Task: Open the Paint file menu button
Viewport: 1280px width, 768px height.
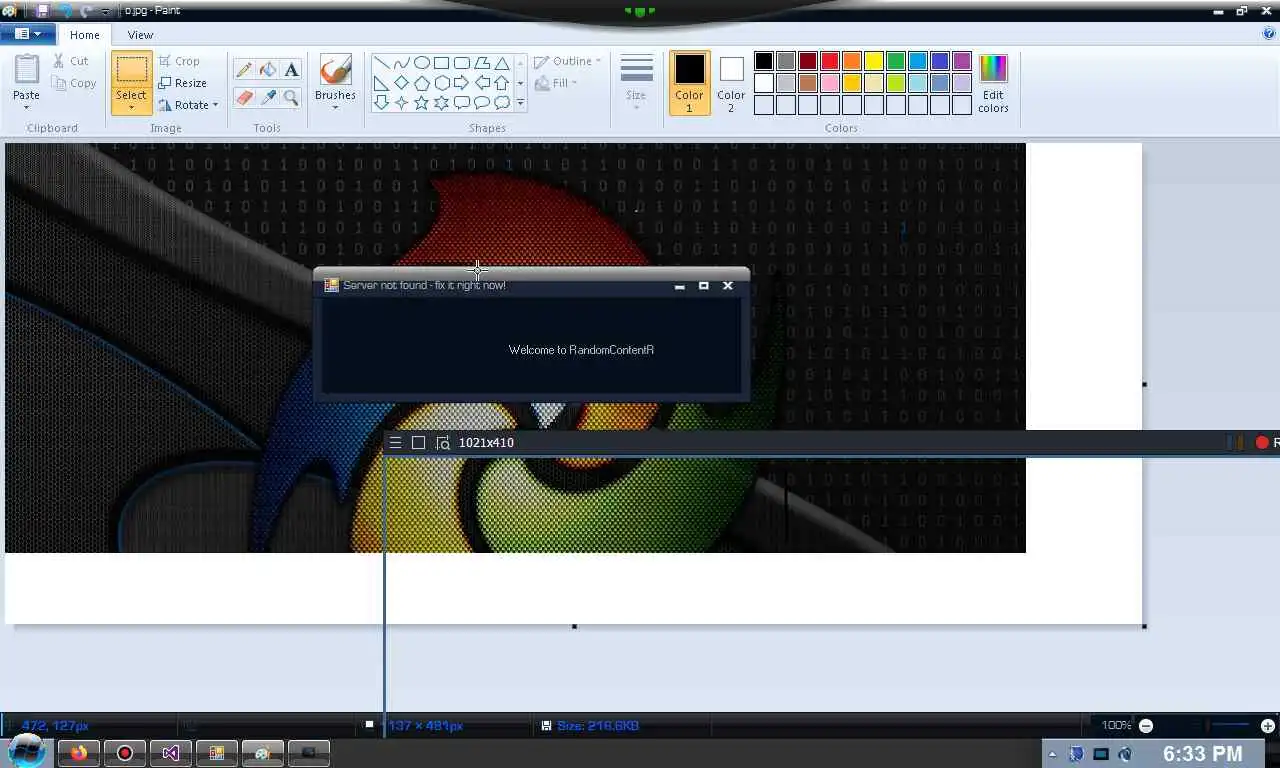Action: coord(27,34)
